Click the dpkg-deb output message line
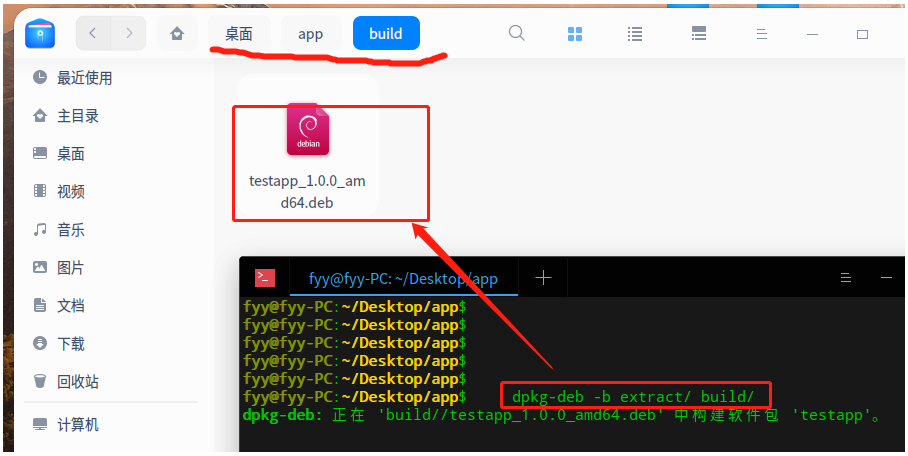The height and width of the screenshot is (456, 908). [x=562, y=415]
